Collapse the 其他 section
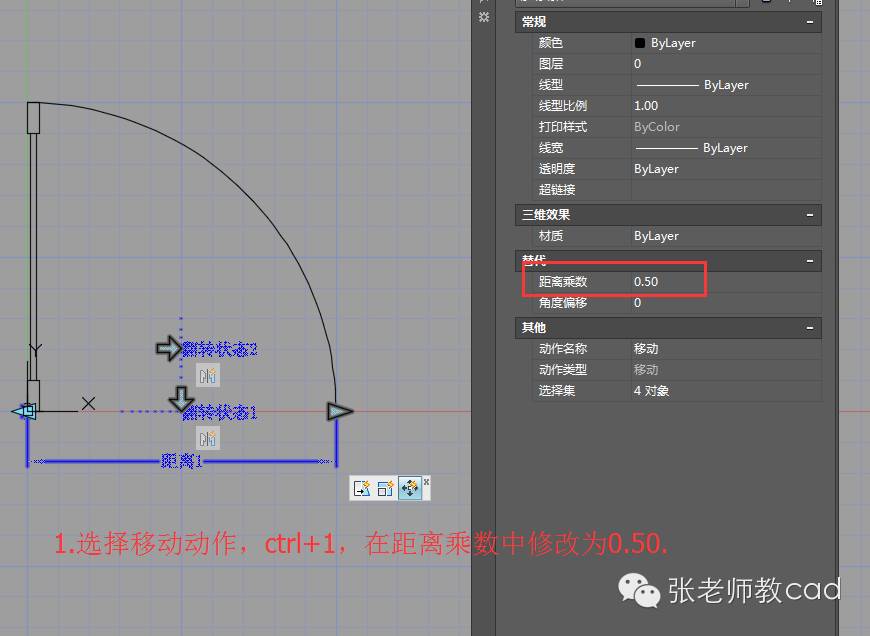Screen dimensions: 870x636 (810, 328)
